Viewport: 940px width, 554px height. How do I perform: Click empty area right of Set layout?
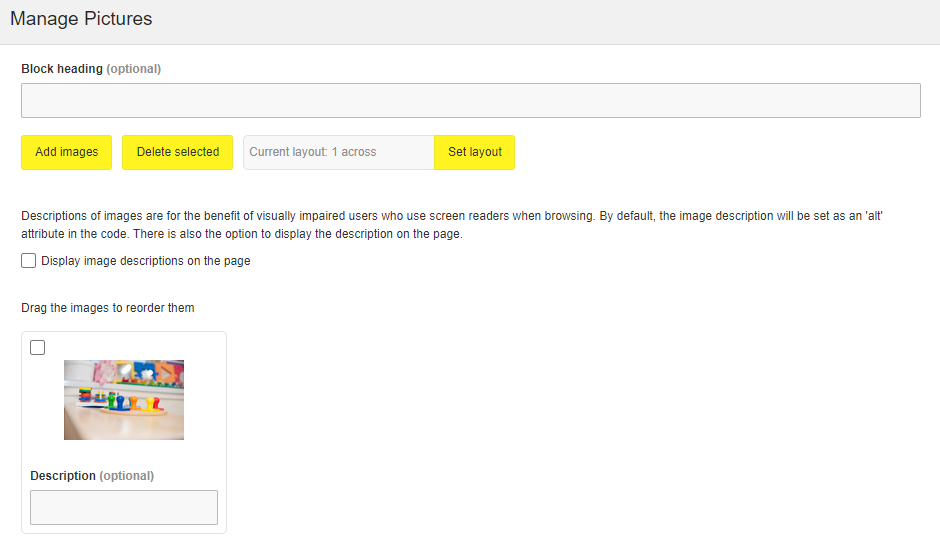[720, 152]
